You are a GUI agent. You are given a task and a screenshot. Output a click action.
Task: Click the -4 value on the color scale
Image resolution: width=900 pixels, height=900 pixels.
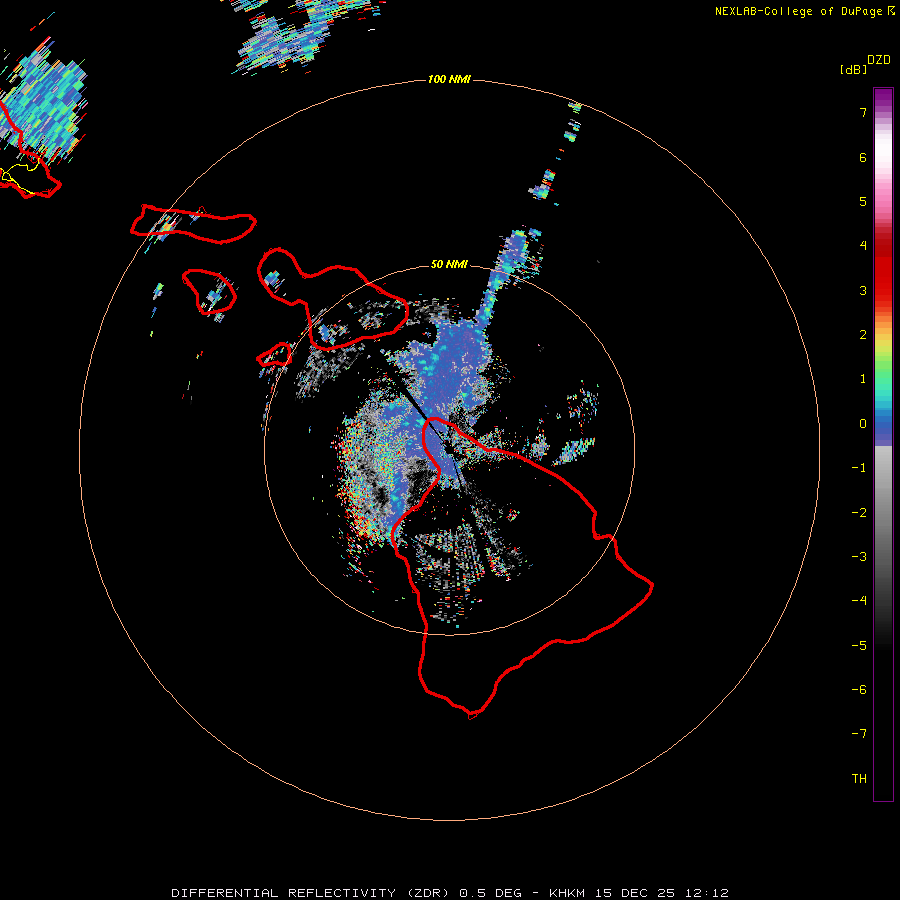[x=859, y=601]
